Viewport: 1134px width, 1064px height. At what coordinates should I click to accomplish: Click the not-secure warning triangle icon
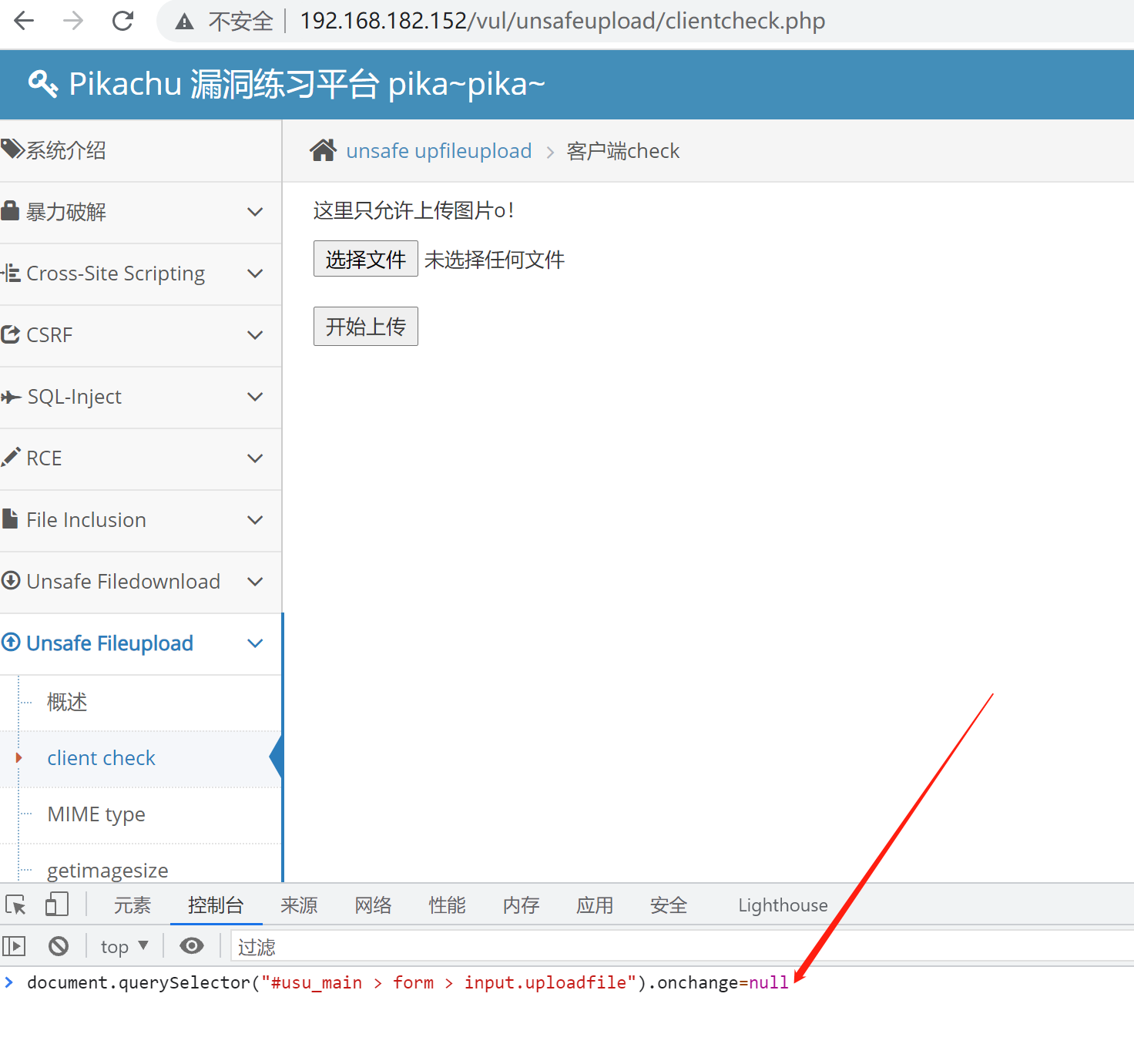click(184, 22)
